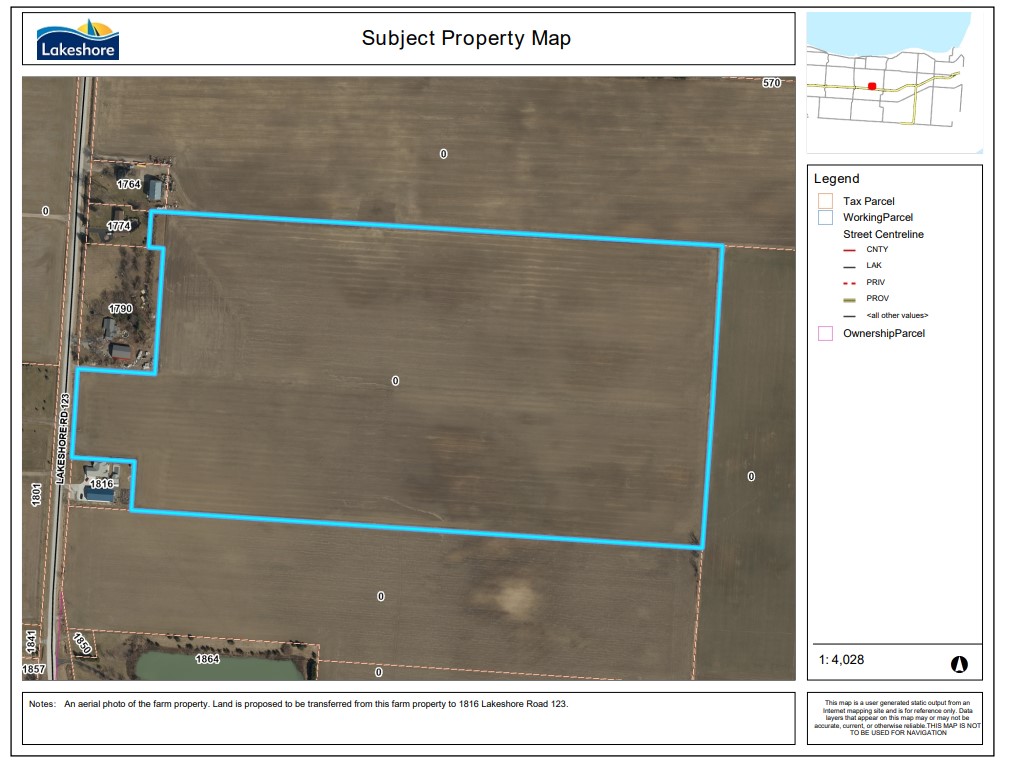Click parcel label 1764 on the map

point(128,185)
